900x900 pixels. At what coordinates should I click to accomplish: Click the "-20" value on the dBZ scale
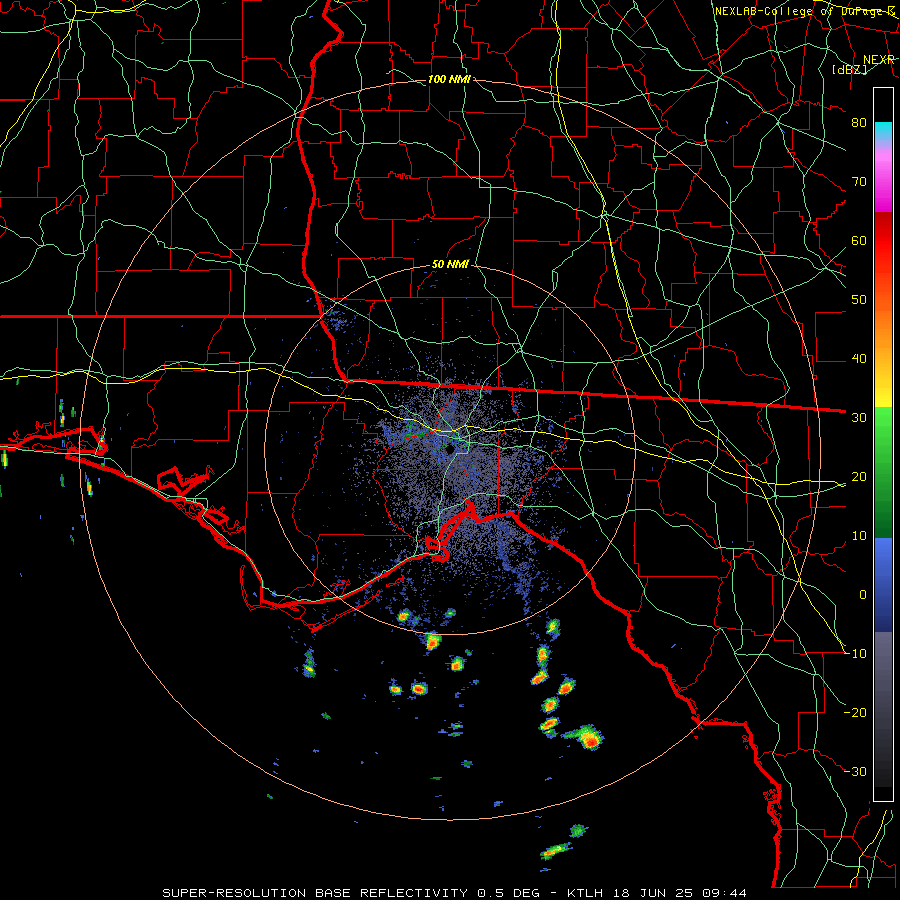tap(855, 713)
